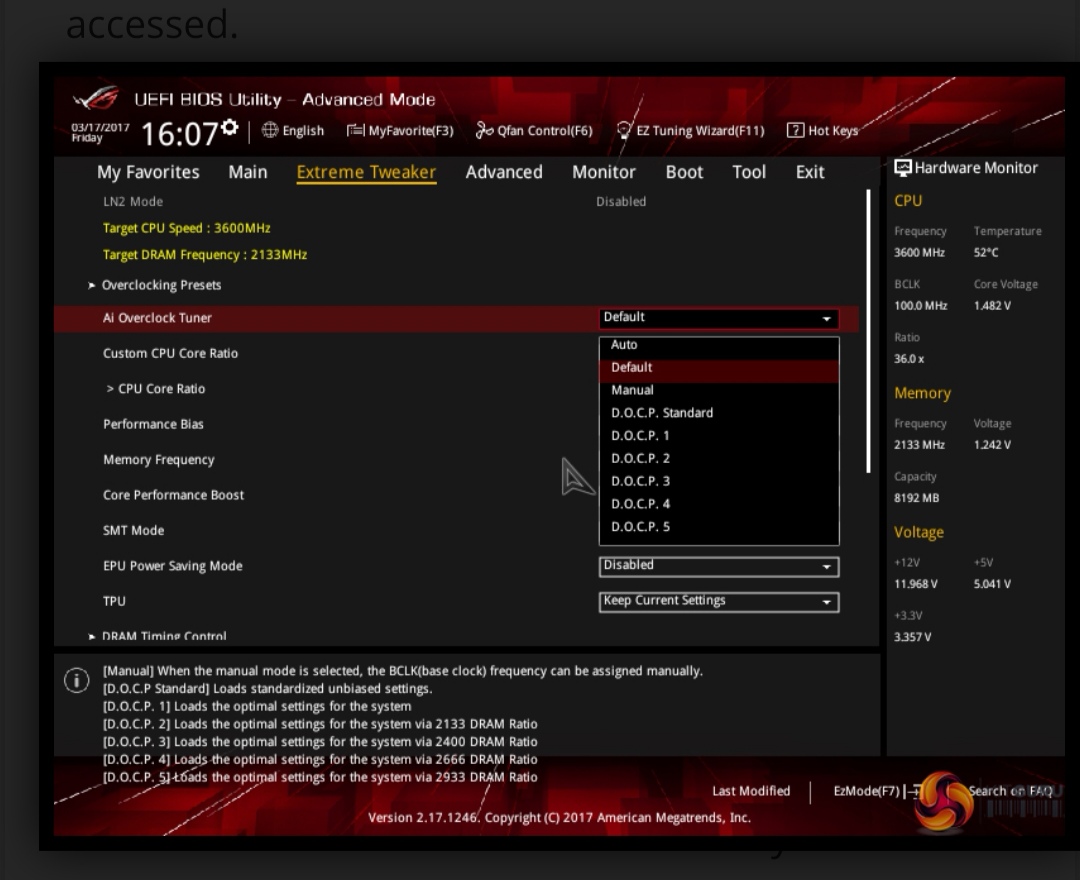Select D.O.C.P. Standard option
The image size is (1080, 880).
[x=719, y=413]
